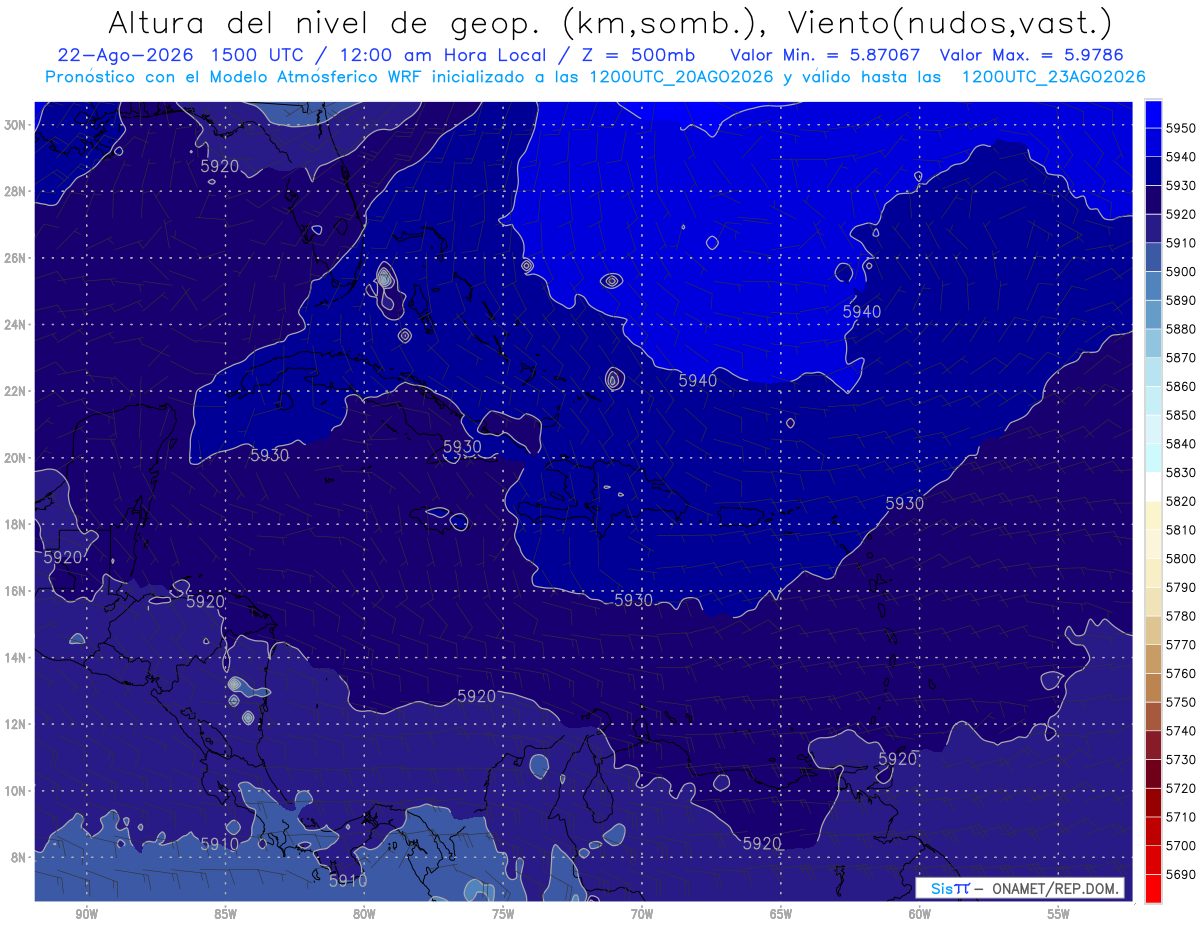Image resolution: width=1200 pixels, height=927 pixels.
Task: Click the 5890 legend value
Action: coord(1181,300)
